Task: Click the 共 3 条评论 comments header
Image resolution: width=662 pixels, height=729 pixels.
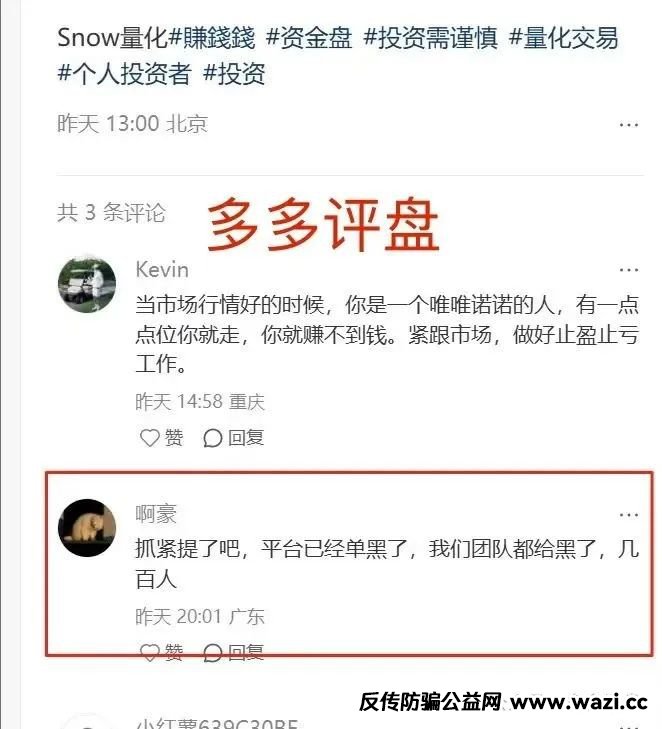Action: click(x=111, y=212)
